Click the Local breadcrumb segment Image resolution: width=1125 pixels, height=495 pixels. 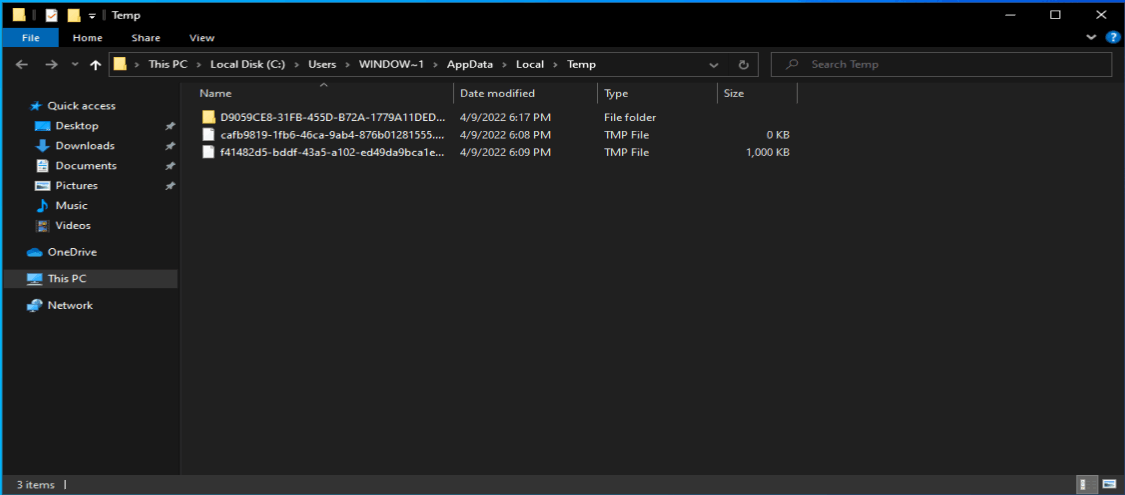coord(529,65)
